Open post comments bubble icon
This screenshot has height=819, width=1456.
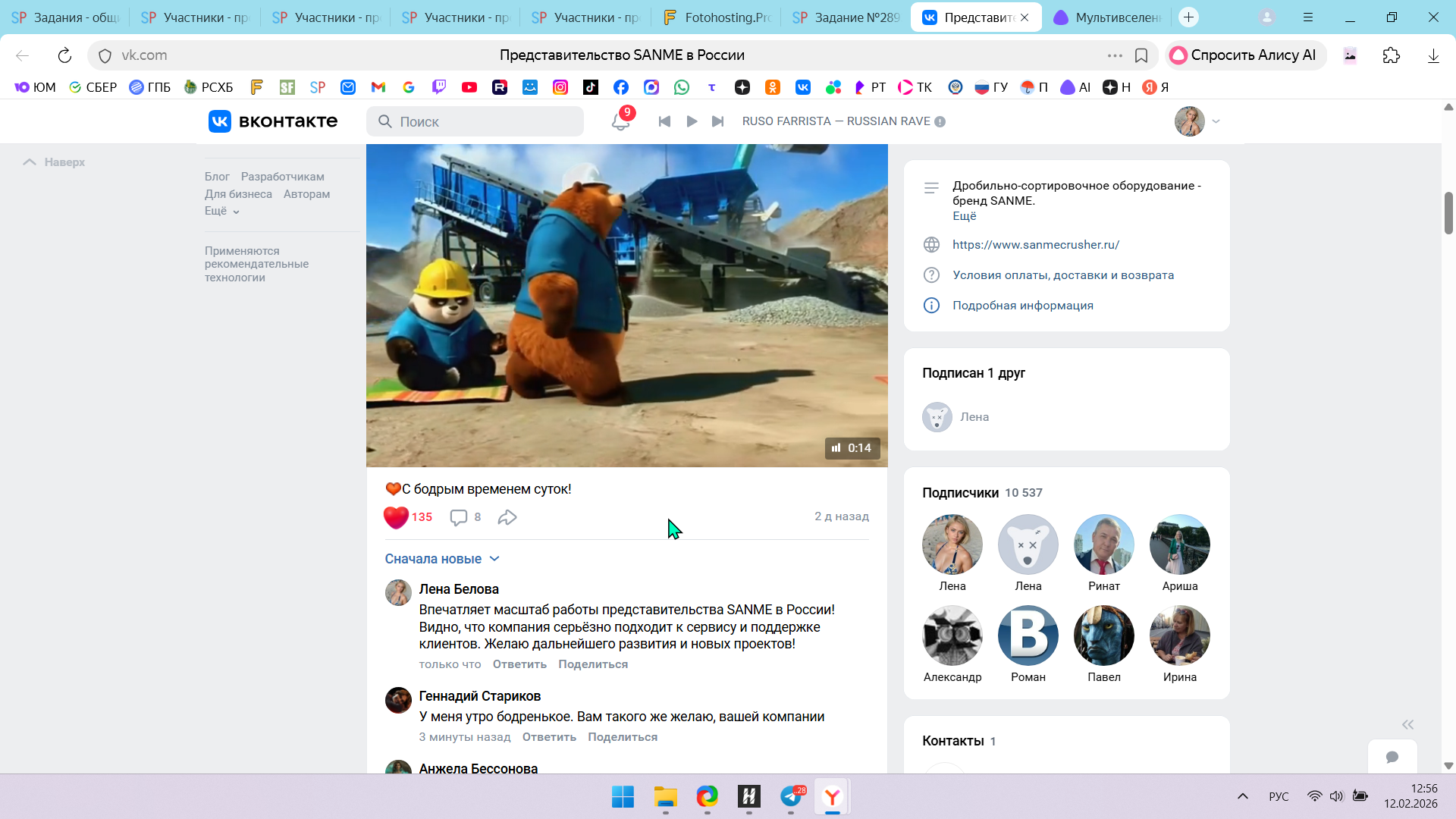click(x=459, y=517)
